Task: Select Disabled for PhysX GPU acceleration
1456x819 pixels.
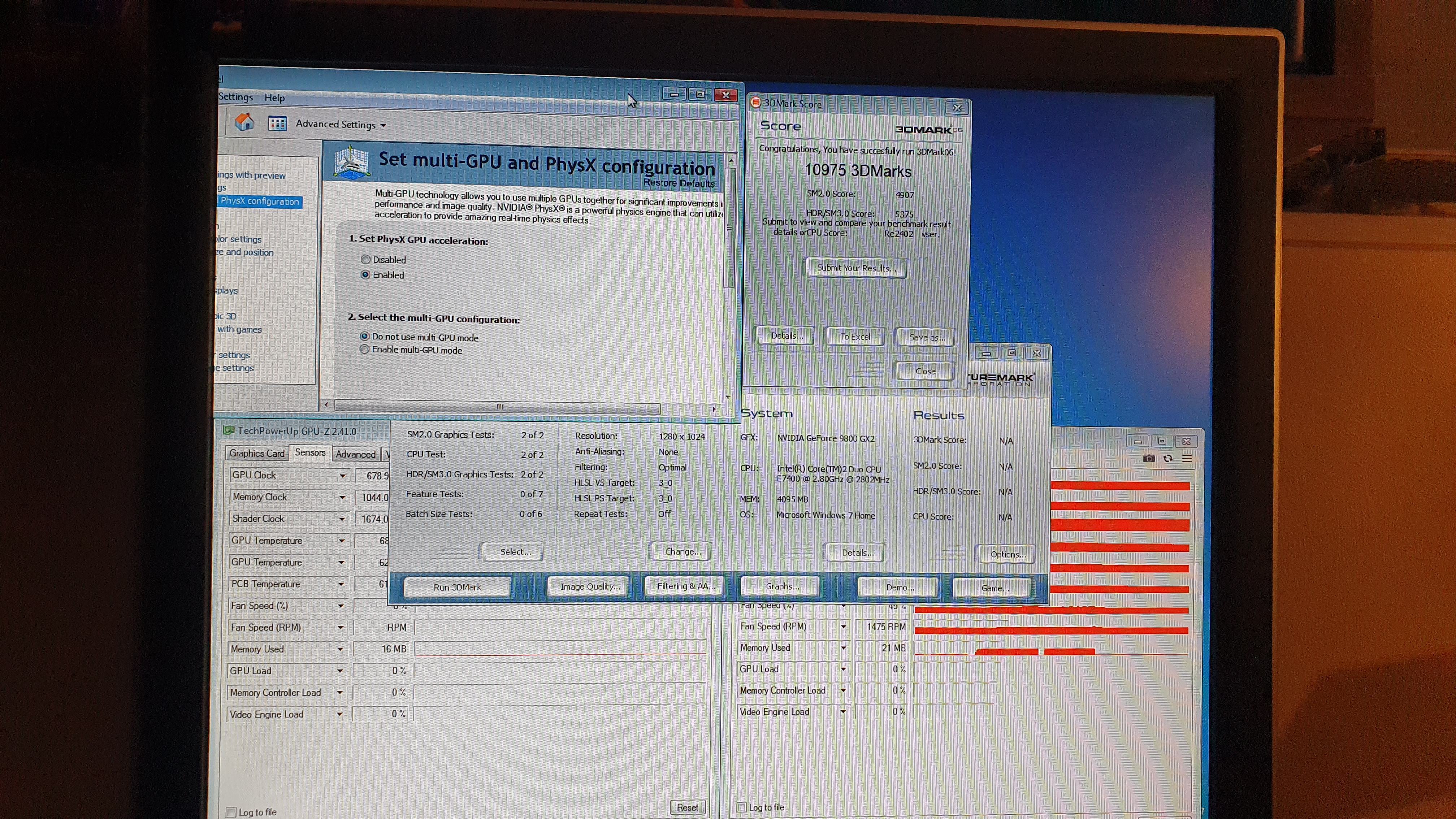Action: tap(366, 259)
